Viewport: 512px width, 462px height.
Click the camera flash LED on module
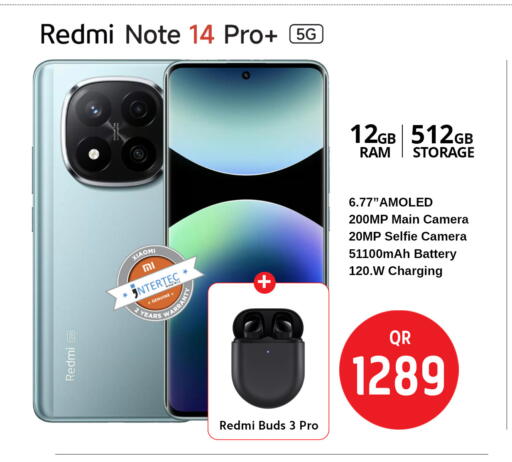(x=94, y=154)
